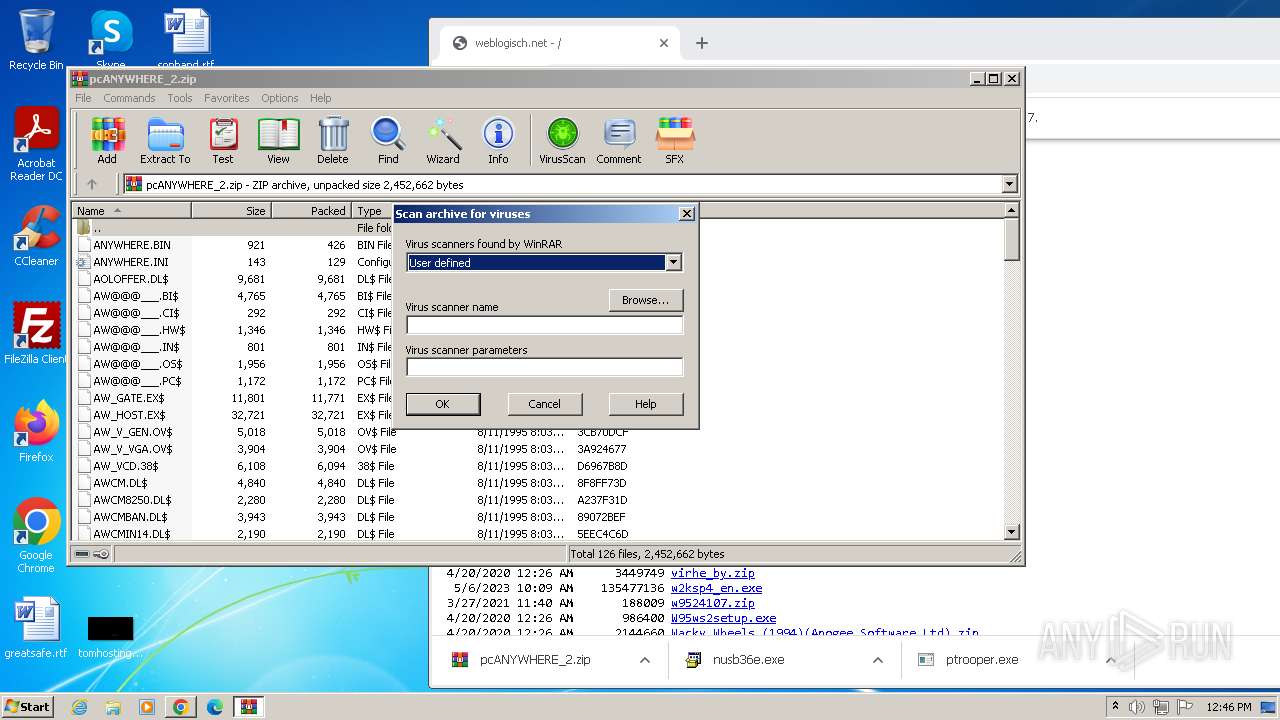The width and height of the screenshot is (1280, 720).
Task: Click the View toolbar icon
Action: tap(278, 141)
